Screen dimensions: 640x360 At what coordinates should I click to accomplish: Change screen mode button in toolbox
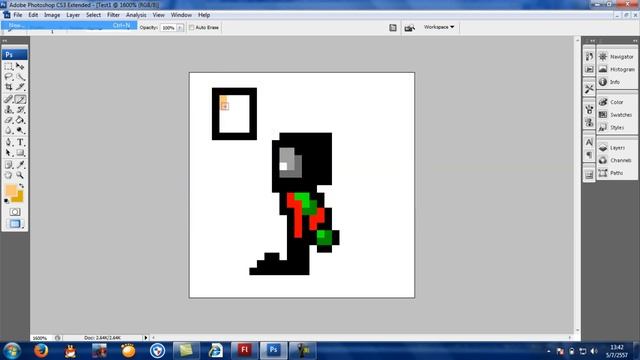tap(15, 224)
